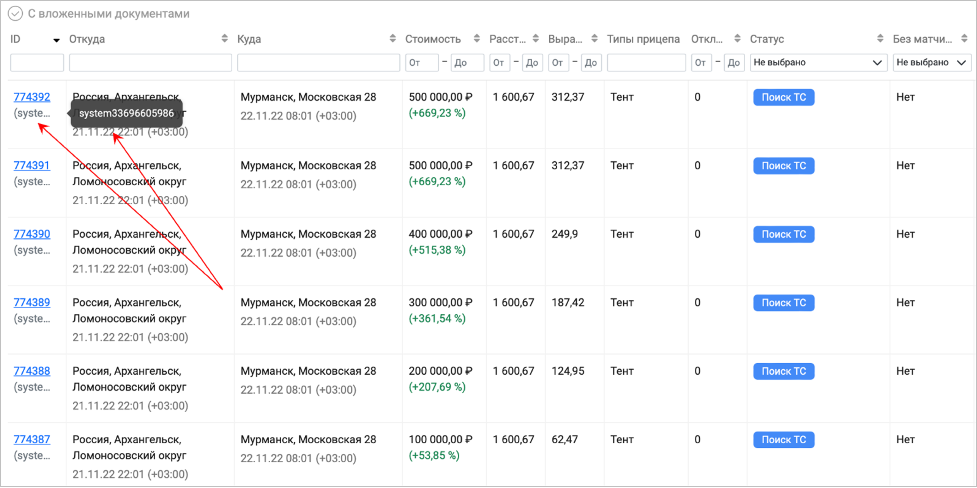The width and height of the screenshot is (977, 488).
Task: Click the (+207,69 %) percentage value
Action: pos(437,386)
